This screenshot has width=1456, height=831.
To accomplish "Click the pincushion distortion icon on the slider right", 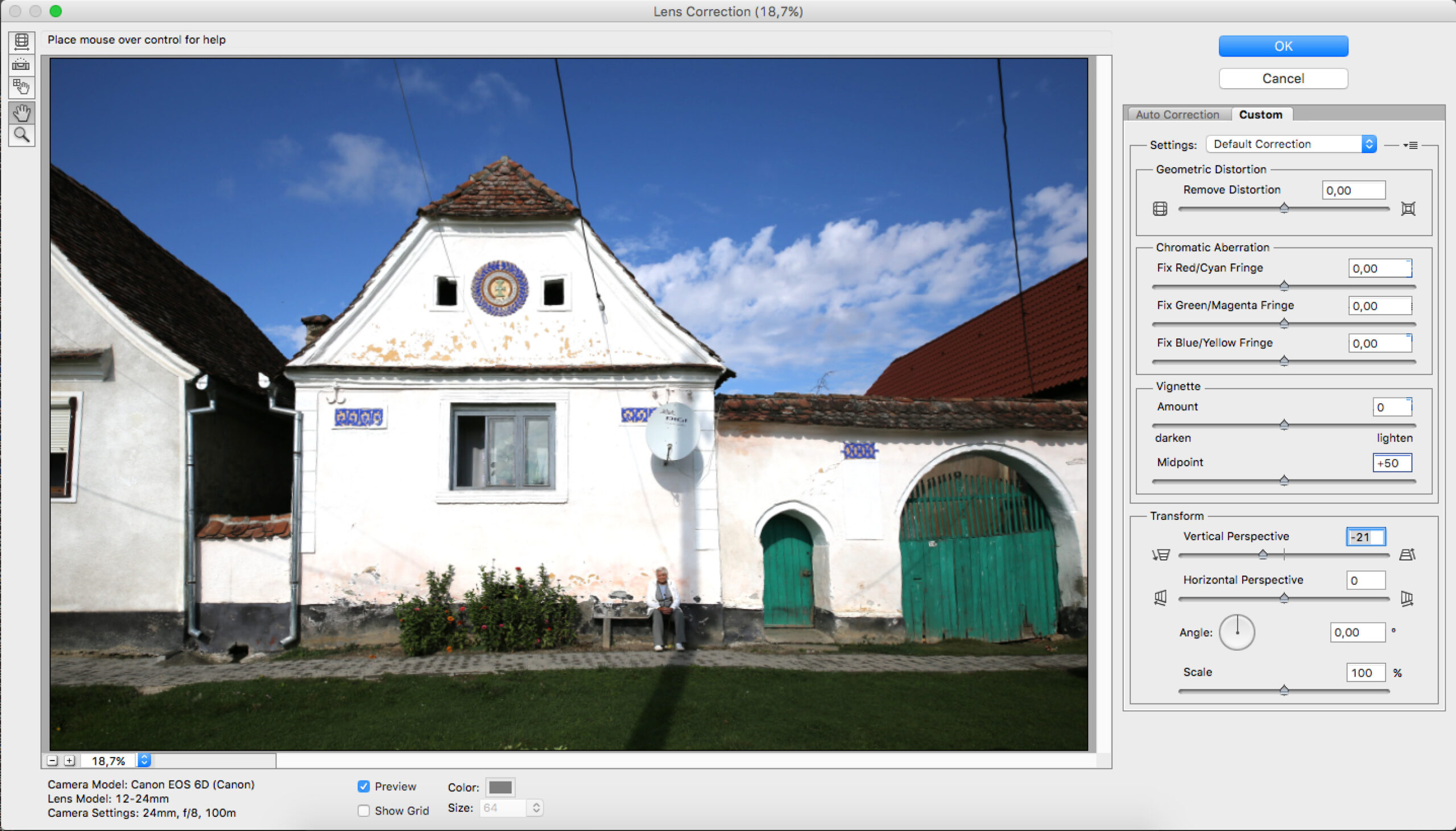I will [1408, 208].
